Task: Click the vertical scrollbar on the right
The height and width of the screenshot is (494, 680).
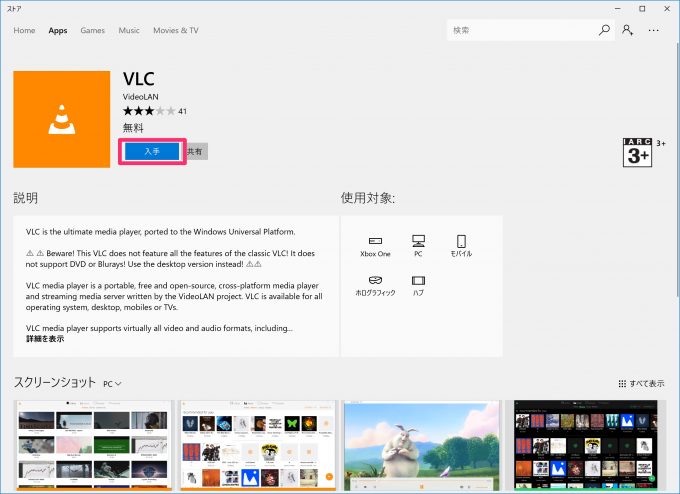Action: (677, 169)
